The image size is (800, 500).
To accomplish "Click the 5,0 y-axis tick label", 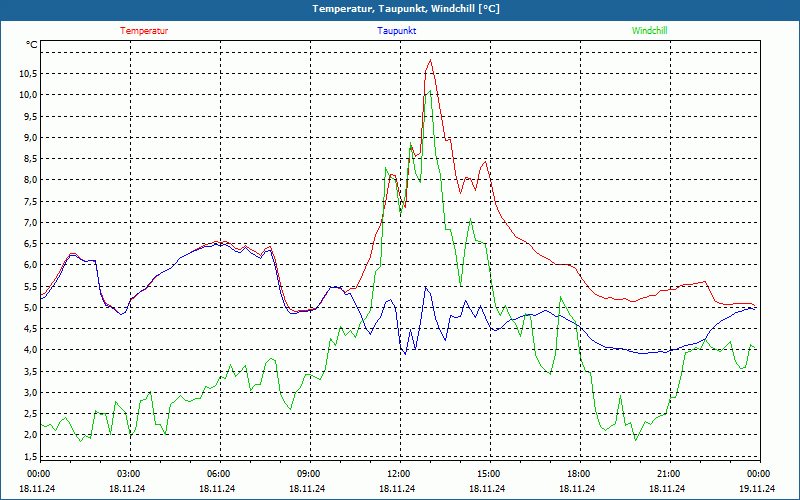I will pyautogui.click(x=29, y=308).
